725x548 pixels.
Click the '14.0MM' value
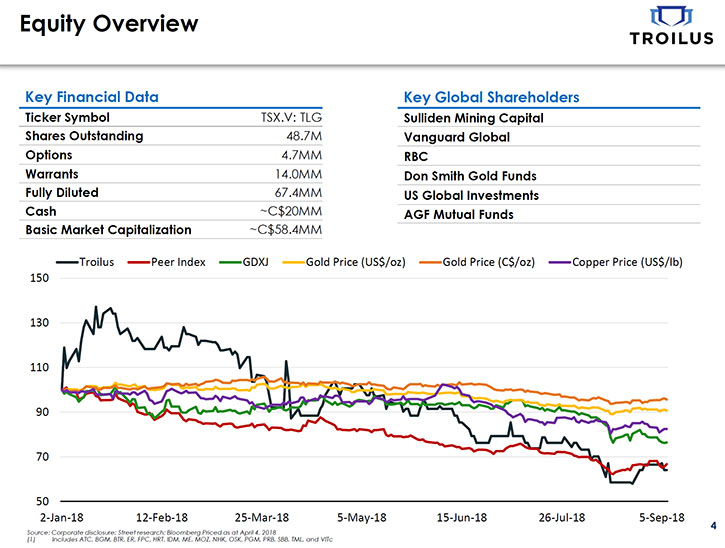pos(298,174)
